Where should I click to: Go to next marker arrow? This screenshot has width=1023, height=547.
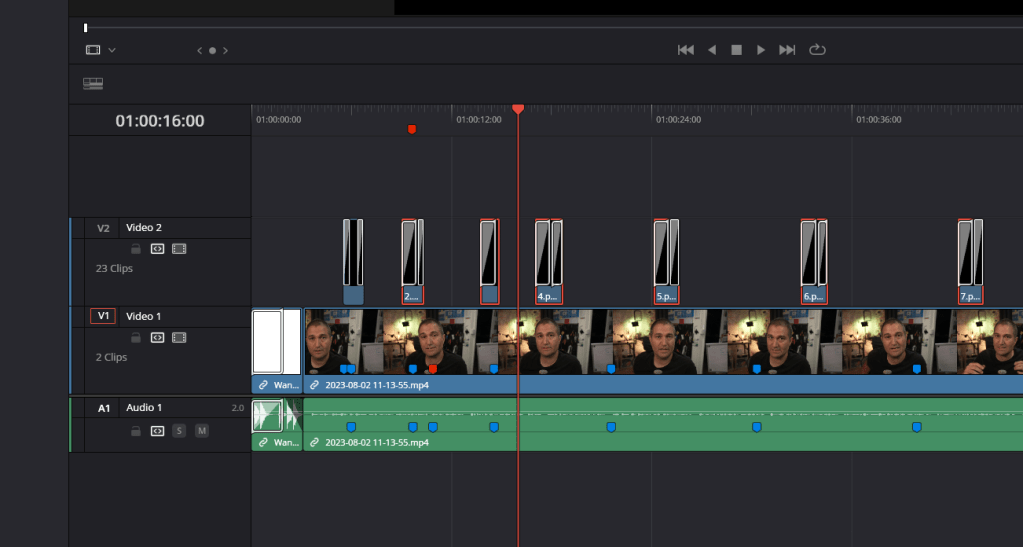click(225, 50)
